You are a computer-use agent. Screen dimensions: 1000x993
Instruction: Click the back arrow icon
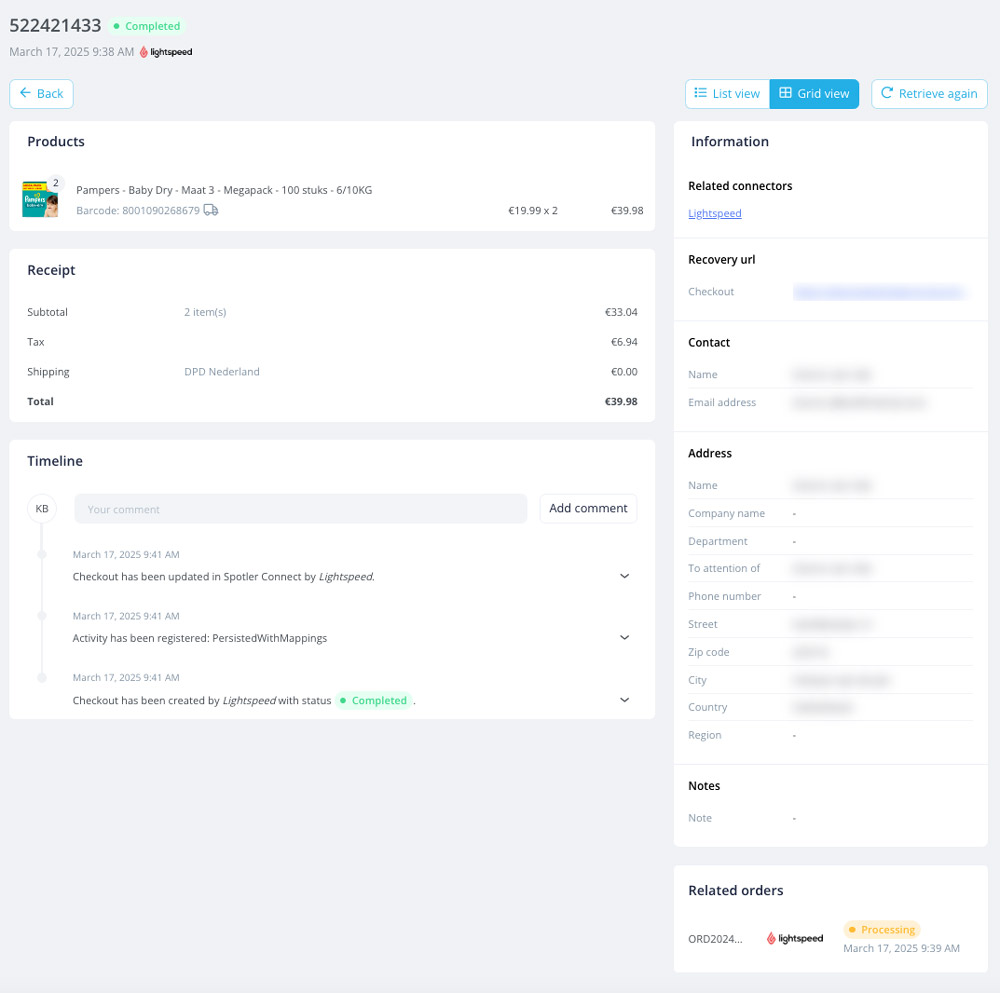[x=26, y=93]
